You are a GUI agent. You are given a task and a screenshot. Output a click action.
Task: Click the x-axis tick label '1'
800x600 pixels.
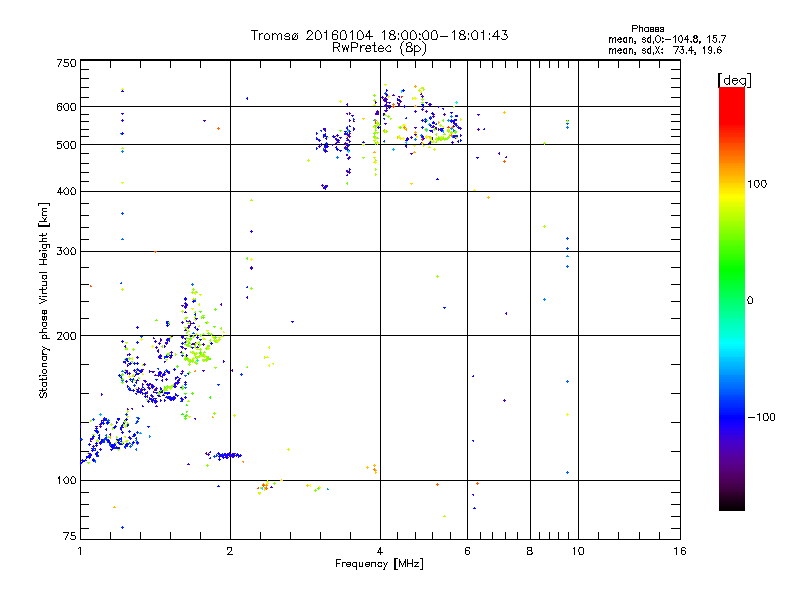80,551
